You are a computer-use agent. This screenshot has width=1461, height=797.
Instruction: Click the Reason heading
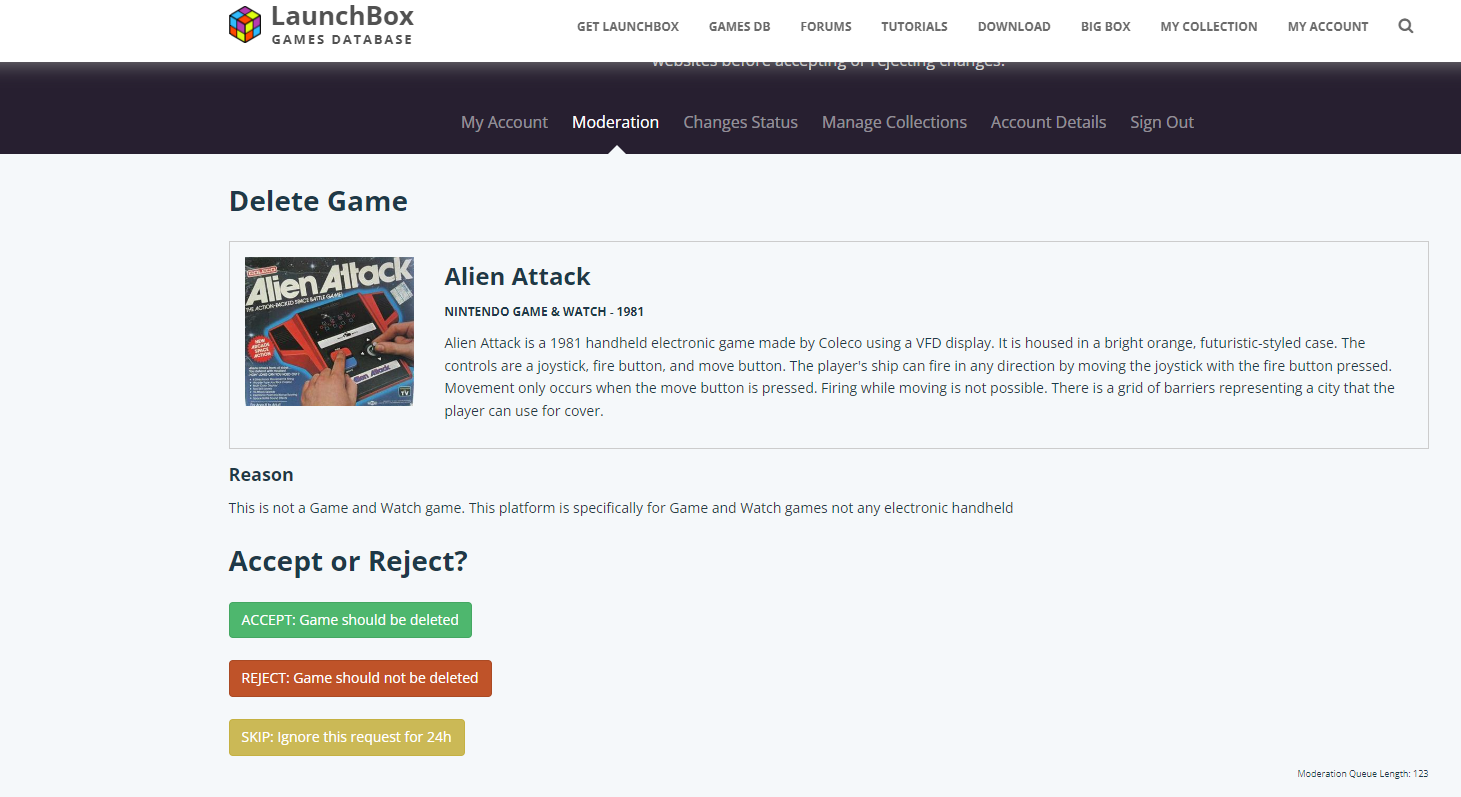tap(261, 475)
